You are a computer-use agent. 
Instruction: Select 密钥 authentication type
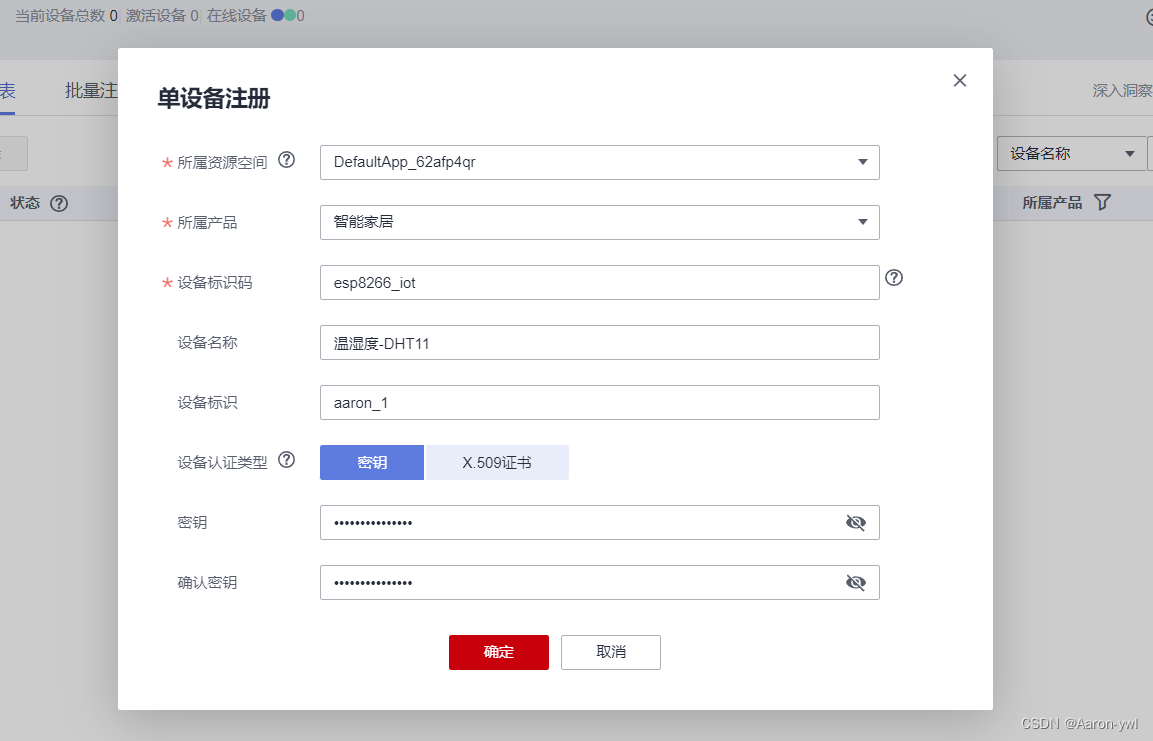tap(371, 462)
